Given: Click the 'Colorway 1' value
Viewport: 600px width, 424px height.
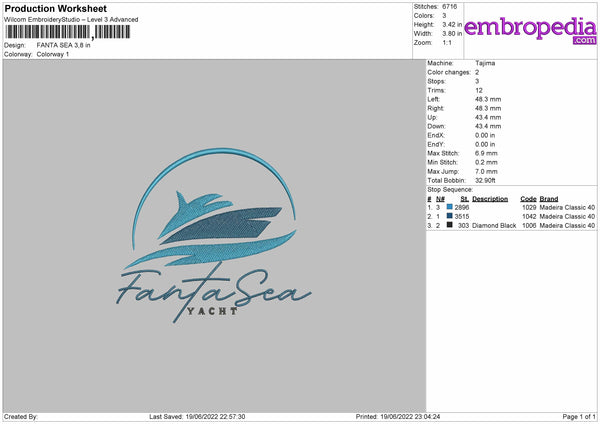Looking at the screenshot, I should pos(53,54).
